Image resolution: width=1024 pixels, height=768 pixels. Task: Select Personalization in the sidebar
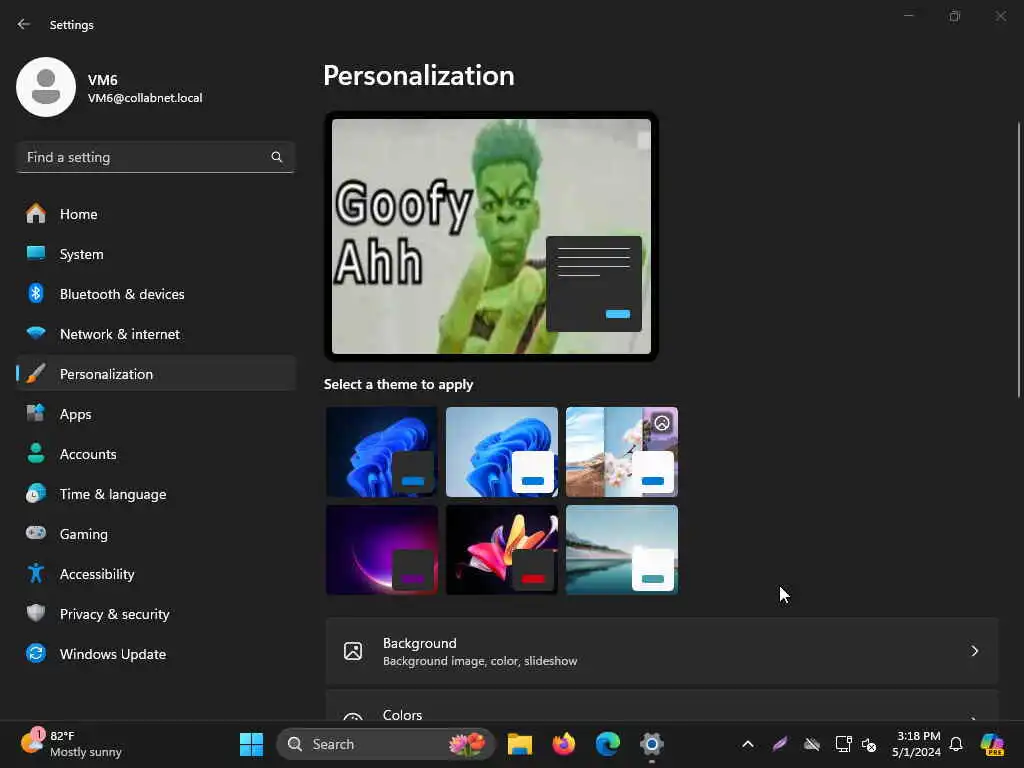pos(155,374)
